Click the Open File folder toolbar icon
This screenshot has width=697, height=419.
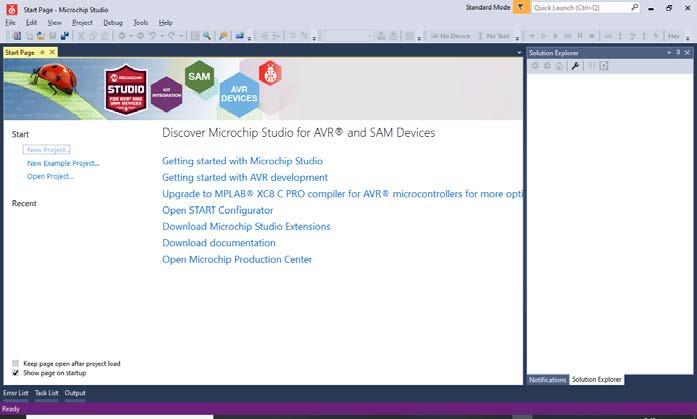[40, 36]
